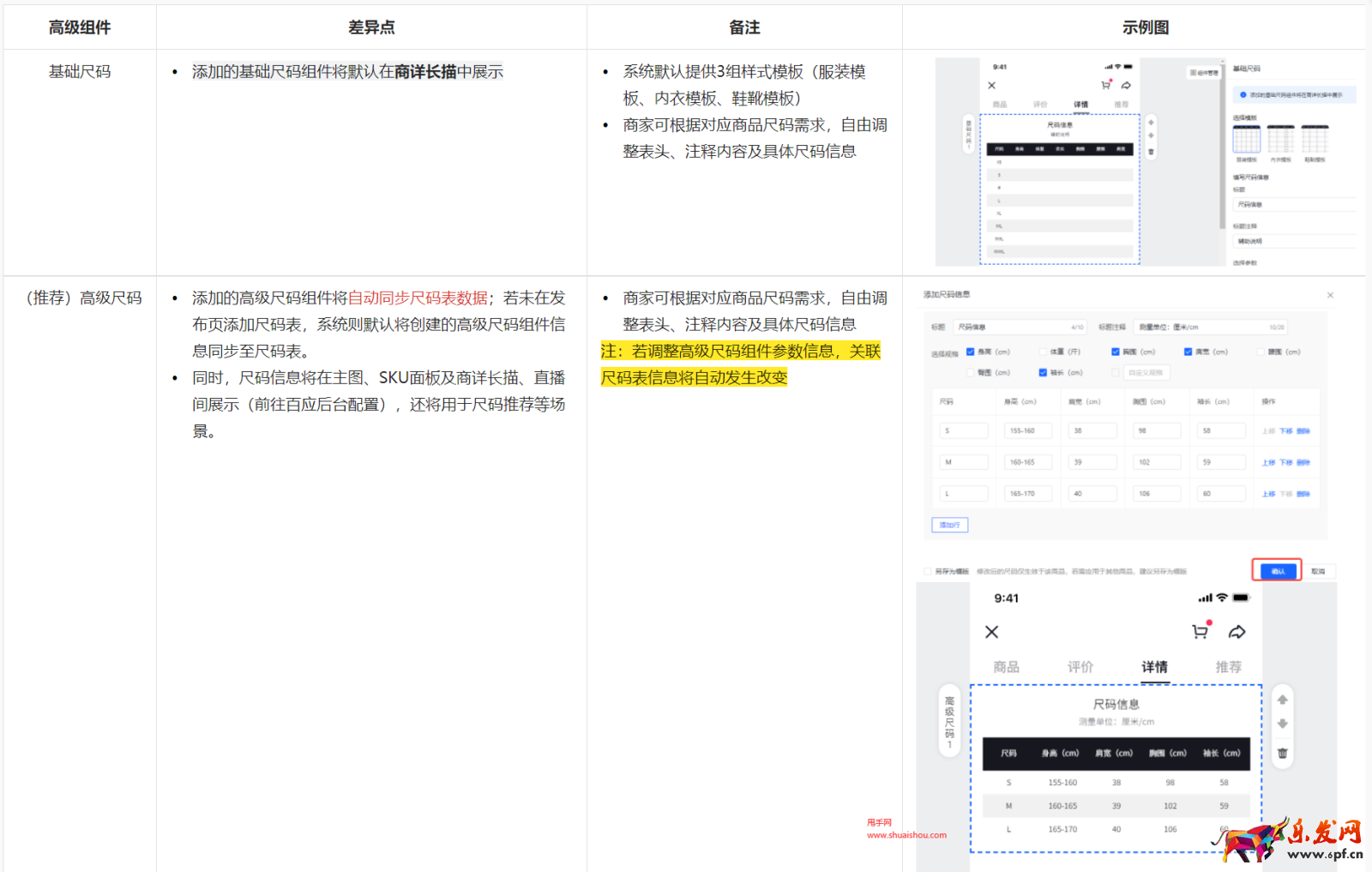
Task: Select the first 服装模板 template thumbnail
Action: click(x=1246, y=139)
